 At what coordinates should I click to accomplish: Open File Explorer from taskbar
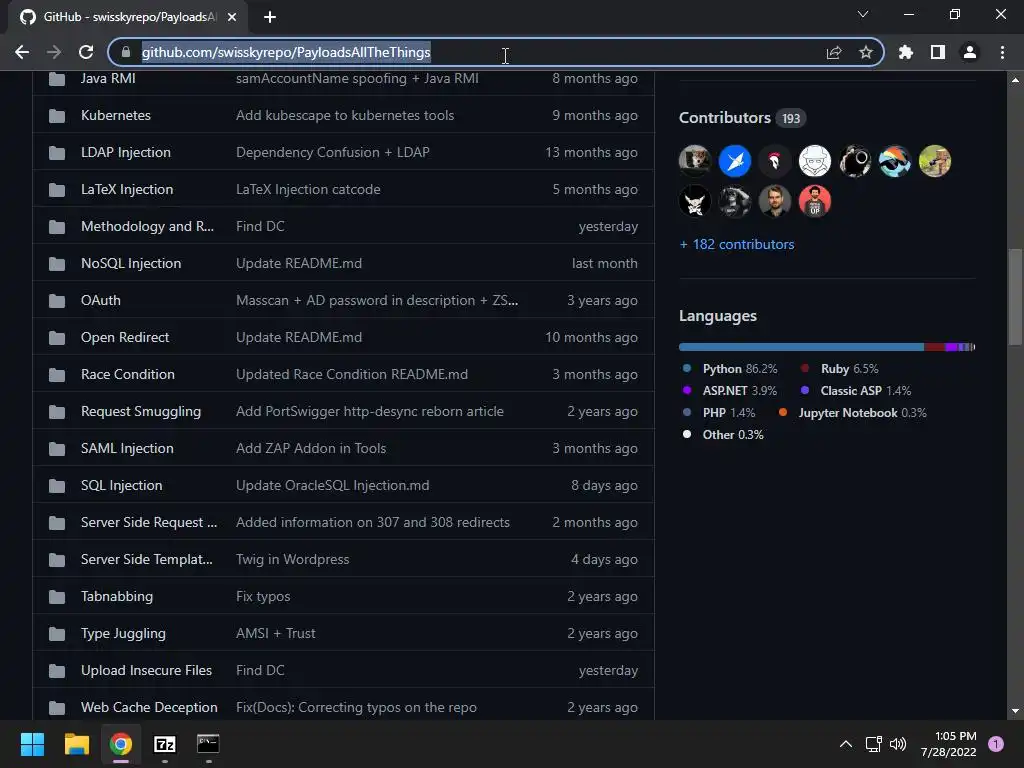pyautogui.click(x=76, y=744)
